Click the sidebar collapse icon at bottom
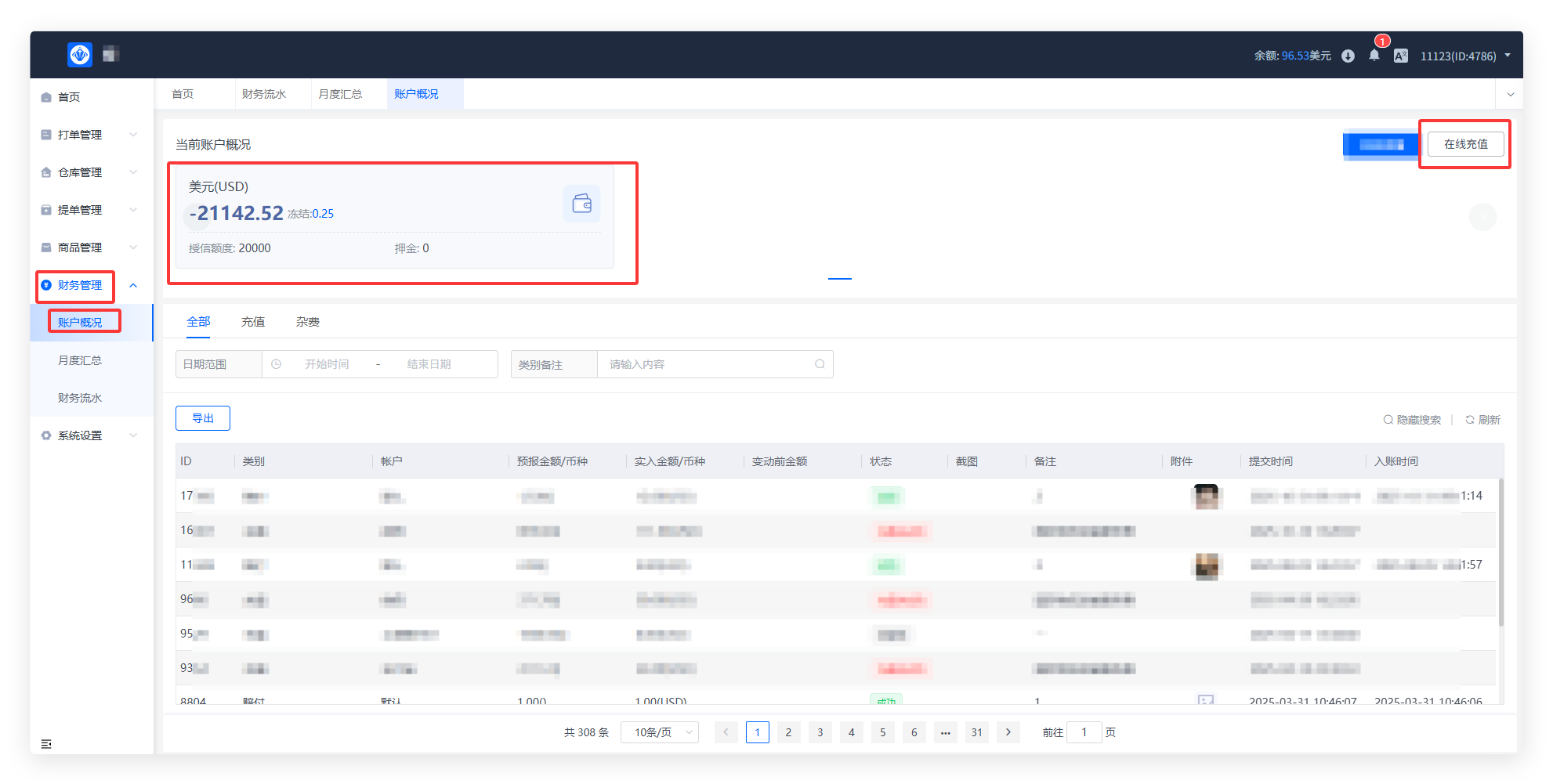 pyautogui.click(x=46, y=743)
